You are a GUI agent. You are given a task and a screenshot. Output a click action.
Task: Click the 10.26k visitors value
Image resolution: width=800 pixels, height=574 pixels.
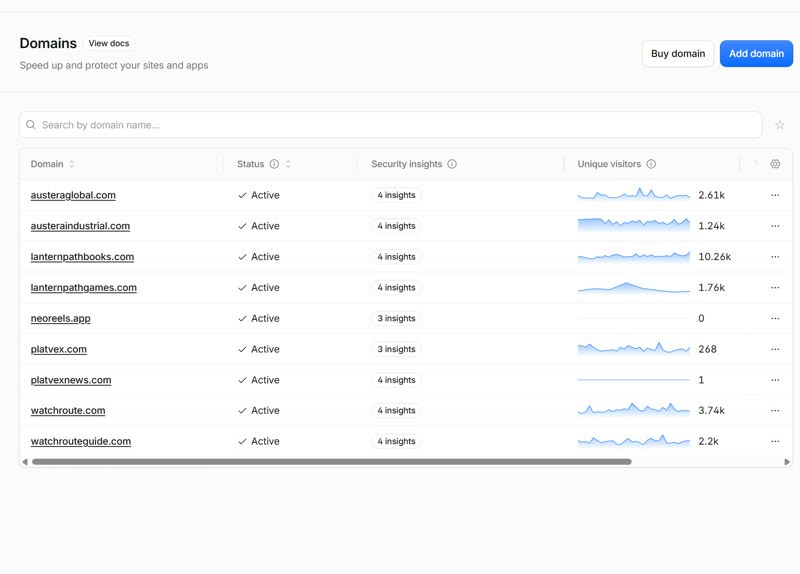tap(714, 257)
